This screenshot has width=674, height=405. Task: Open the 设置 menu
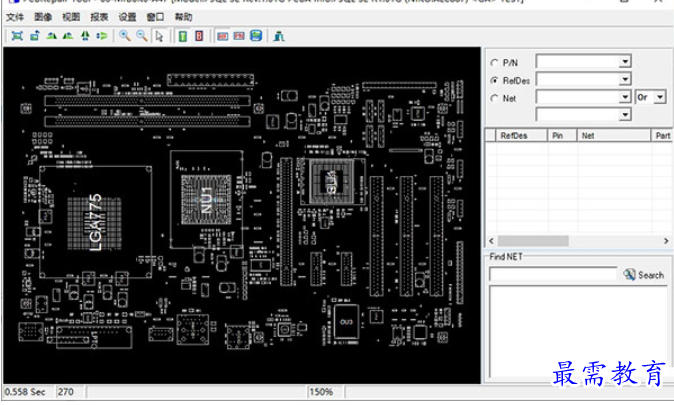tap(127, 17)
